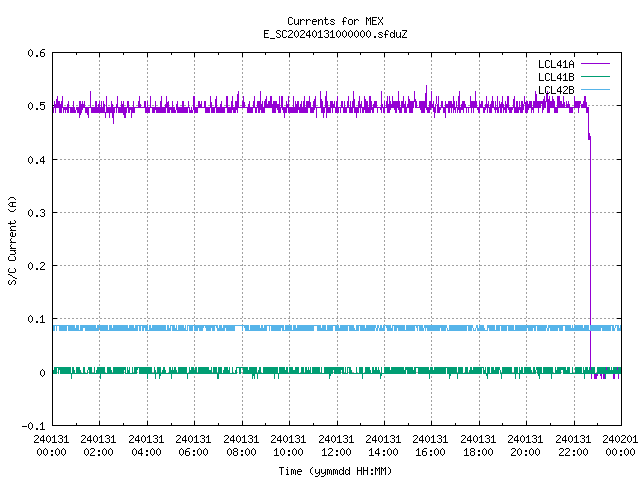Viewport: 640px width, 480px height.
Task: Click the blue LCL42B legend line sample
Action: [595, 89]
